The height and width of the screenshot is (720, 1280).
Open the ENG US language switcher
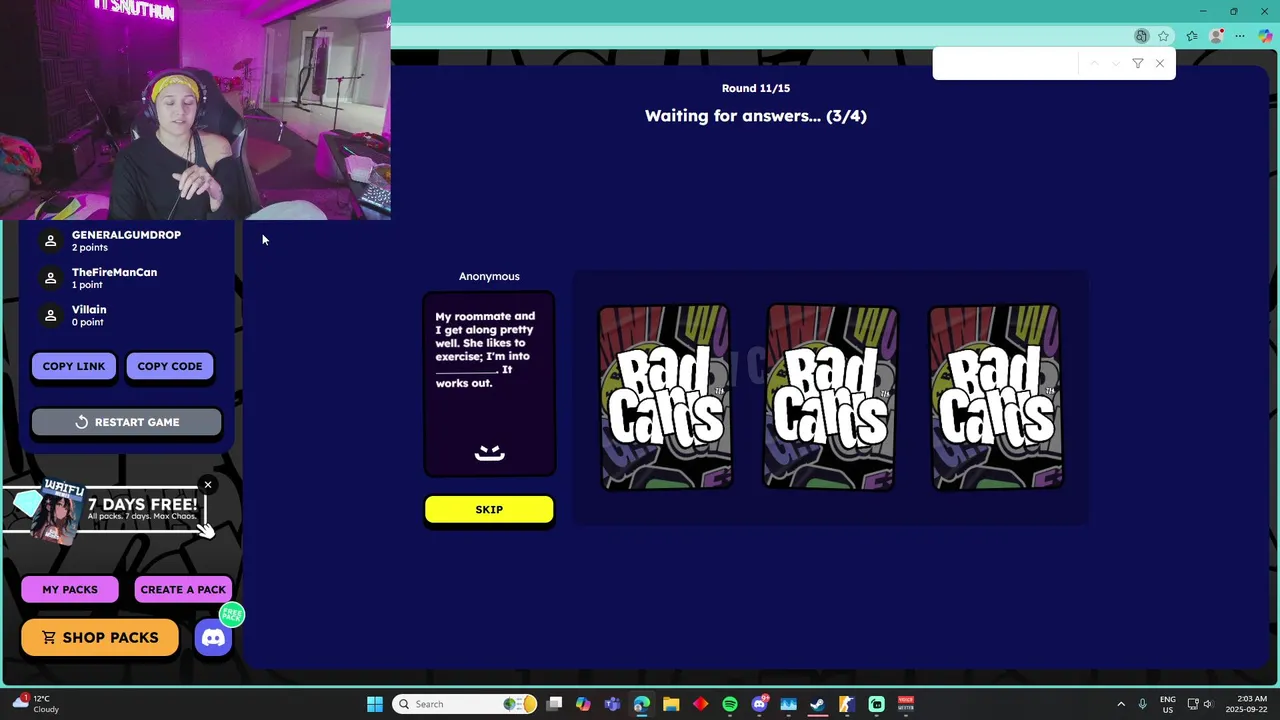coord(1167,704)
